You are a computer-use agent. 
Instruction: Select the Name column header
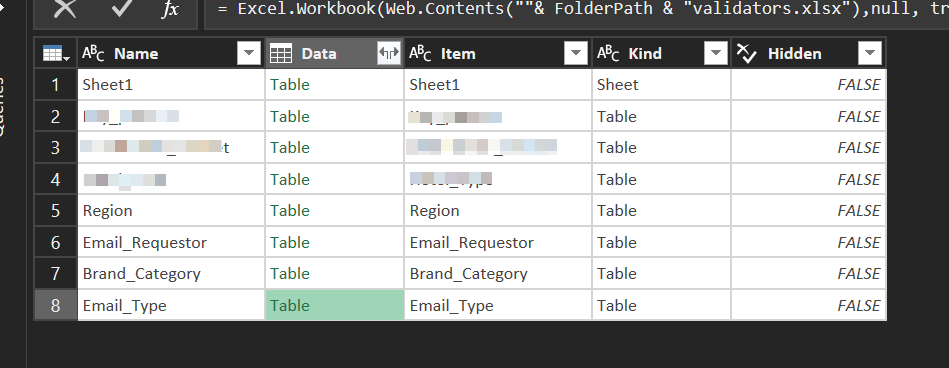(x=172, y=54)
